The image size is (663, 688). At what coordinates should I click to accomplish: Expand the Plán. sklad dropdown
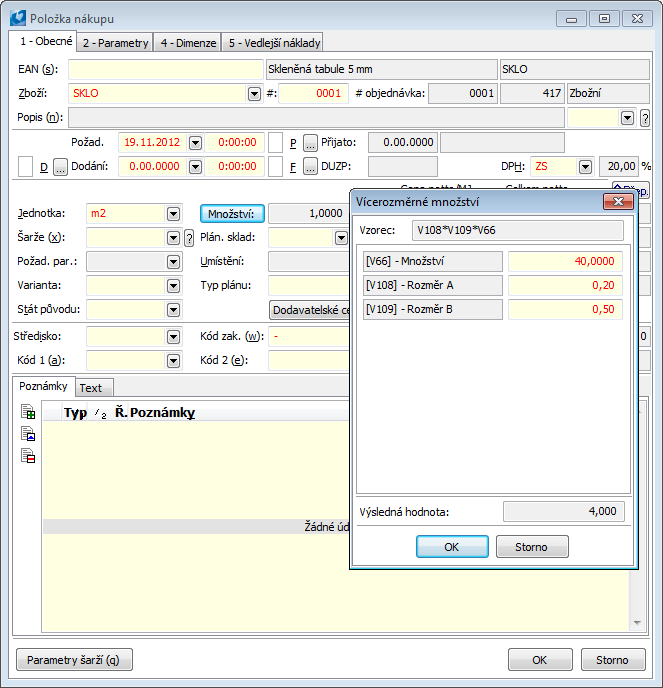(341, 238)
